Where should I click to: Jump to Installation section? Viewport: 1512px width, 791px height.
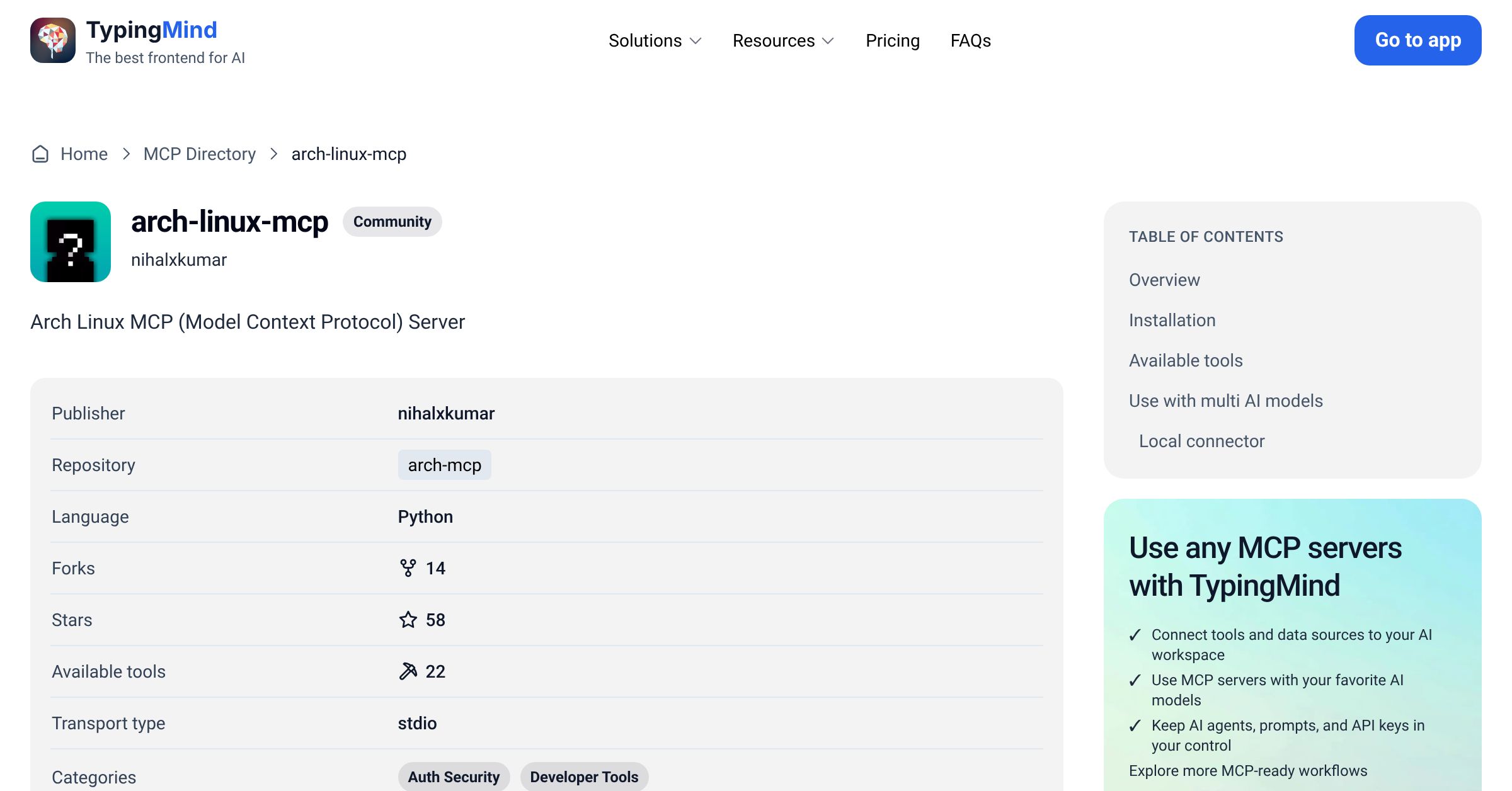[1172, 320]
